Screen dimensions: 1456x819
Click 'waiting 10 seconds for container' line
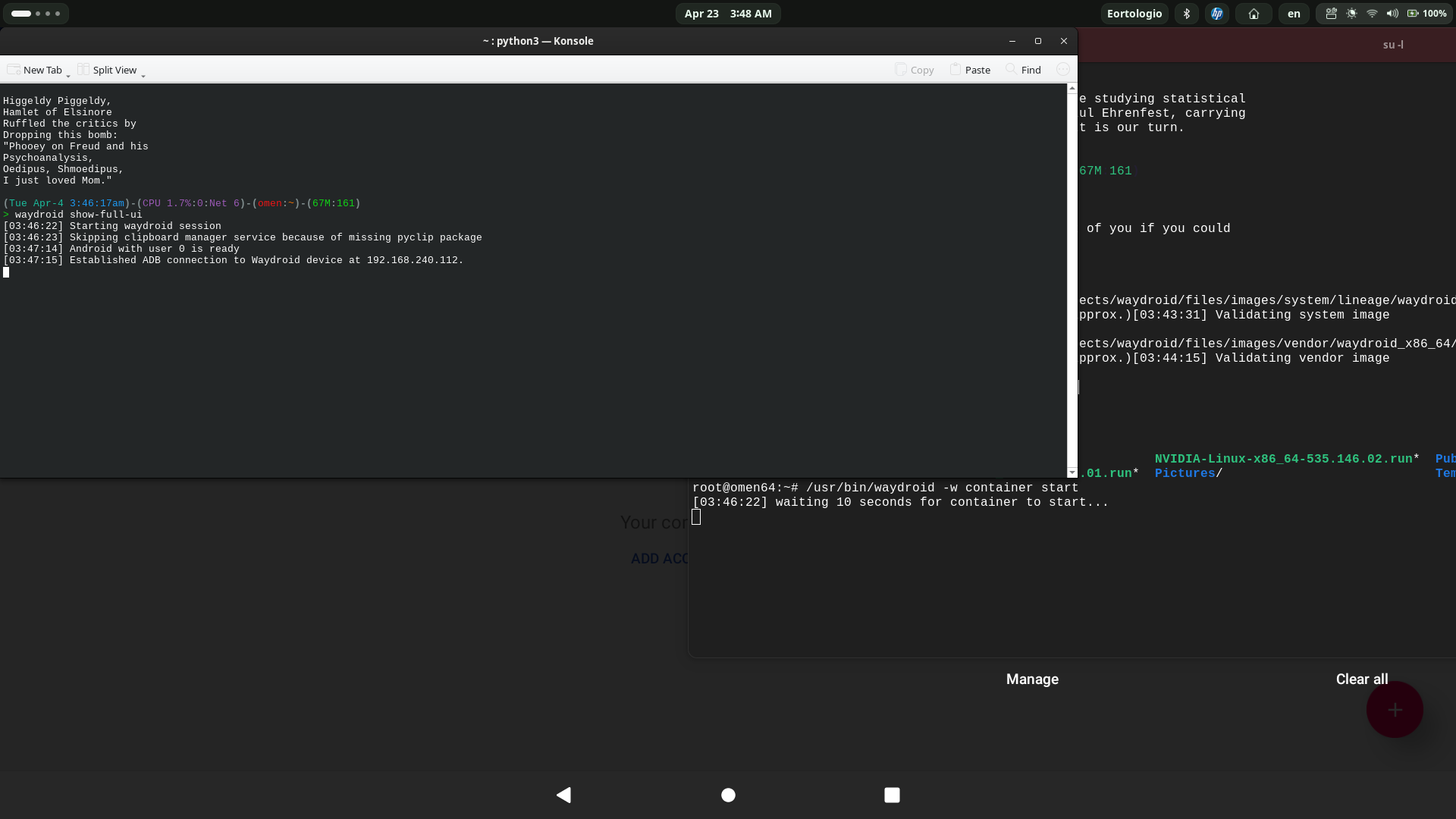pos(900,502)
